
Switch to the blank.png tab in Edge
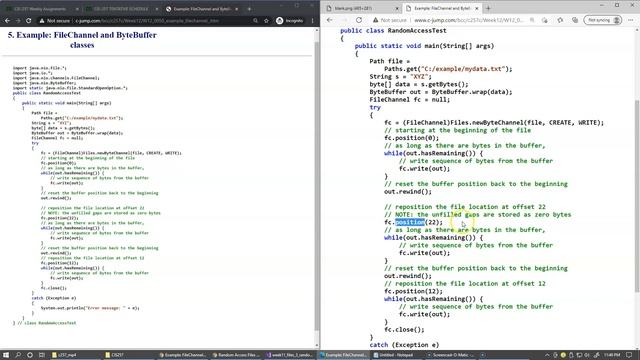point(363,8)
